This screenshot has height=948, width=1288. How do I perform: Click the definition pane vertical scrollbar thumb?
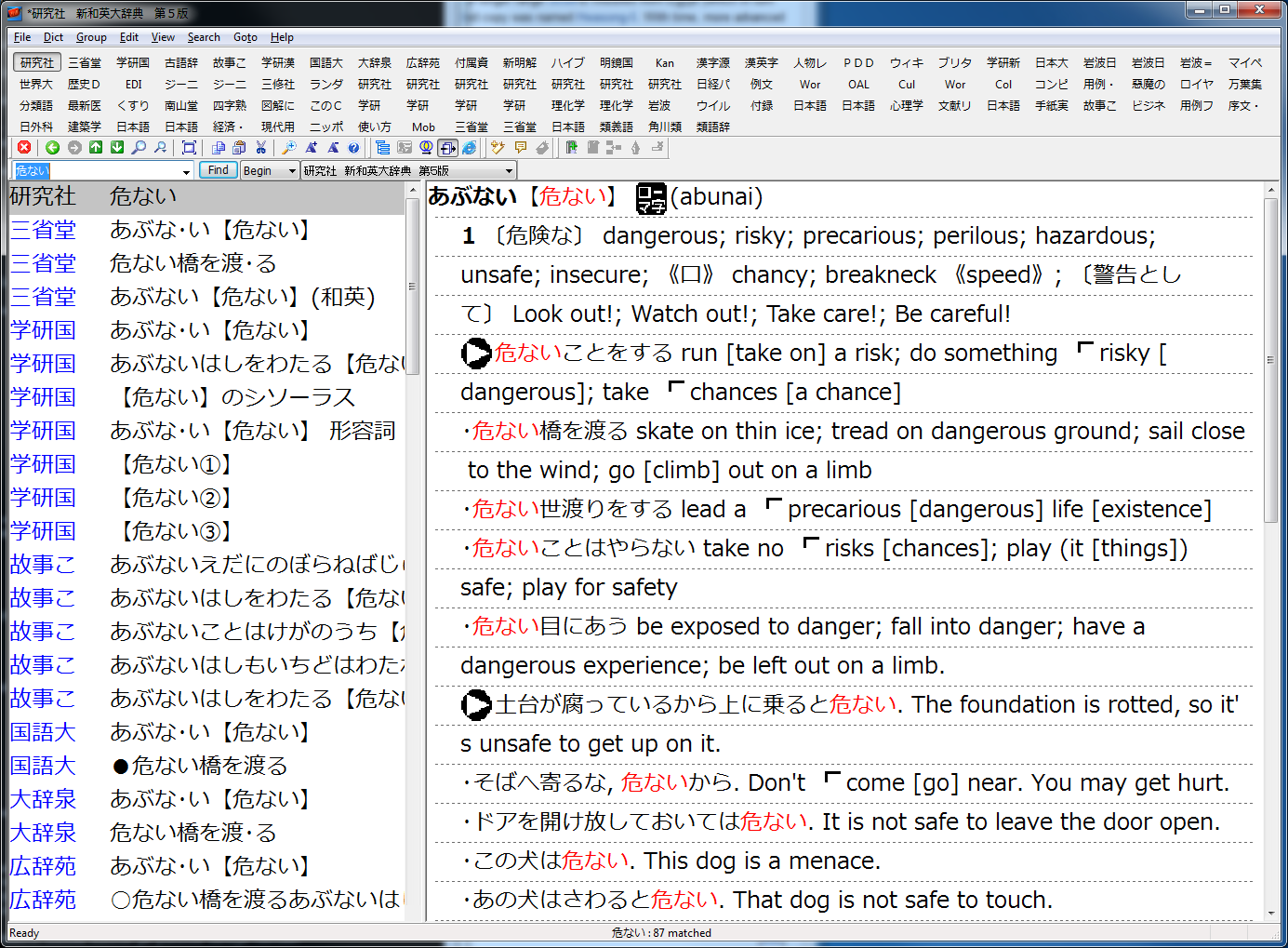(x=1270, y=358)
